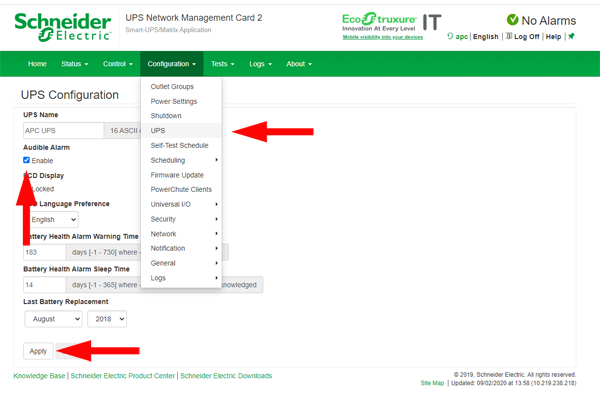Open Schneider Electric Downloads link
The width and height of the screenshot is (600, 399).
[x=226, y=376]
